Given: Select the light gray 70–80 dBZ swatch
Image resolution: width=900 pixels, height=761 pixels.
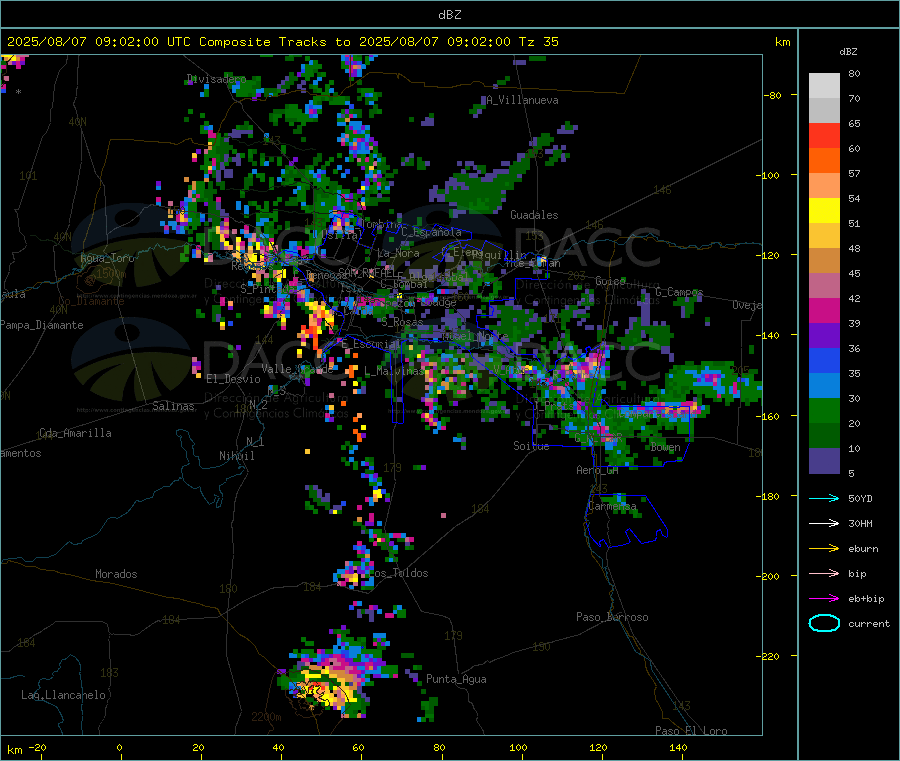Looking at the screenshot, I should (x=824, y=86).
